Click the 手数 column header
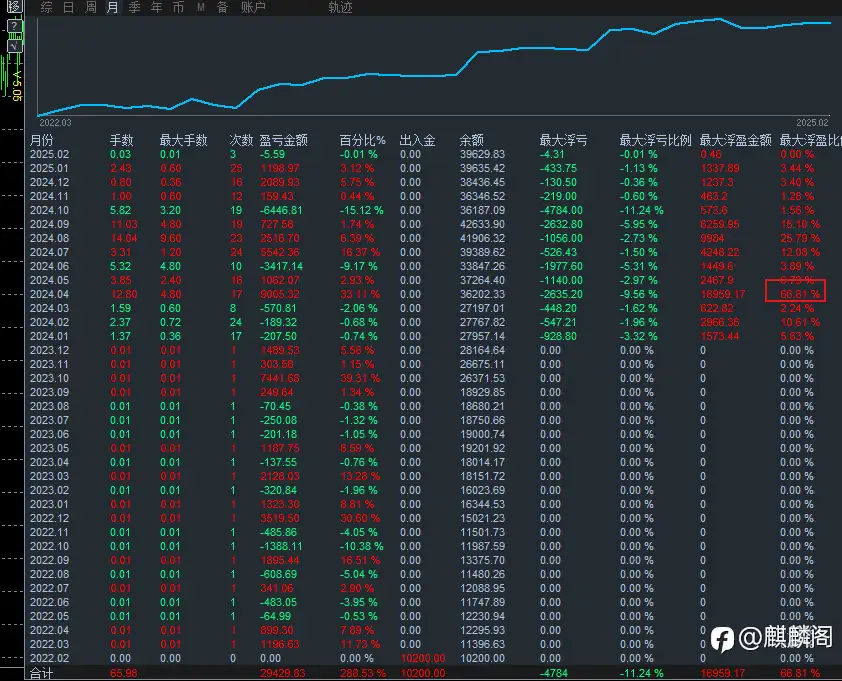 click(x=121, y=140)
